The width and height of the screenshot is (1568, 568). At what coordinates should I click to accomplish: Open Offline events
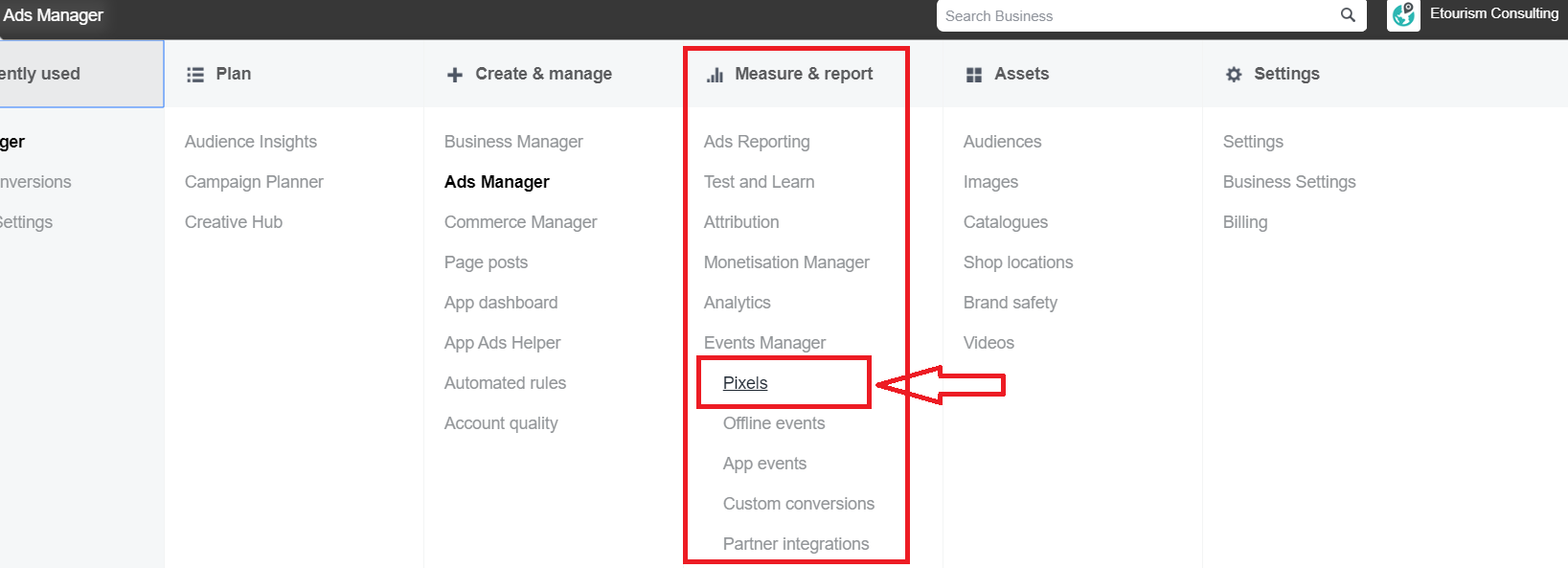pyautogui.click(x=774, y=423)
